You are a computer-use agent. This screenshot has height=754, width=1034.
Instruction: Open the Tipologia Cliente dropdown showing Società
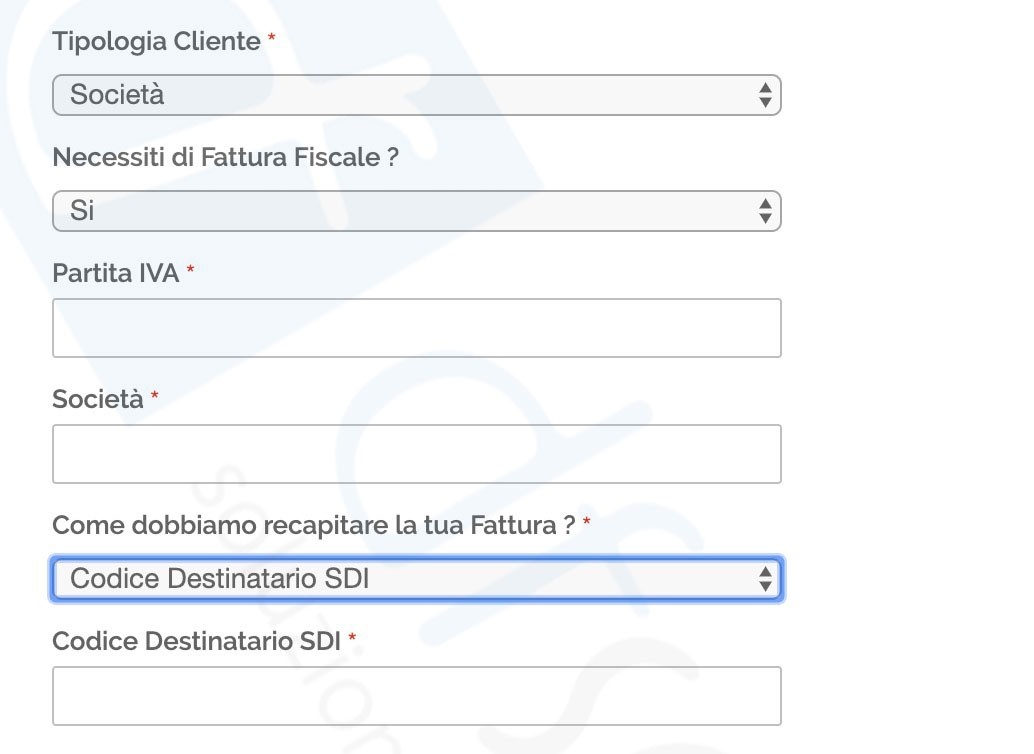(x=417, y=95)
